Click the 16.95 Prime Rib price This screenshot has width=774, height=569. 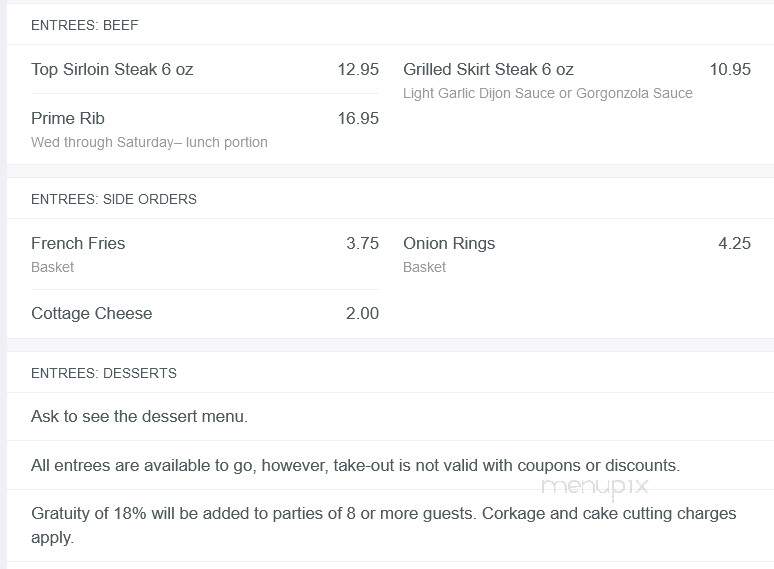click(358, 118)
